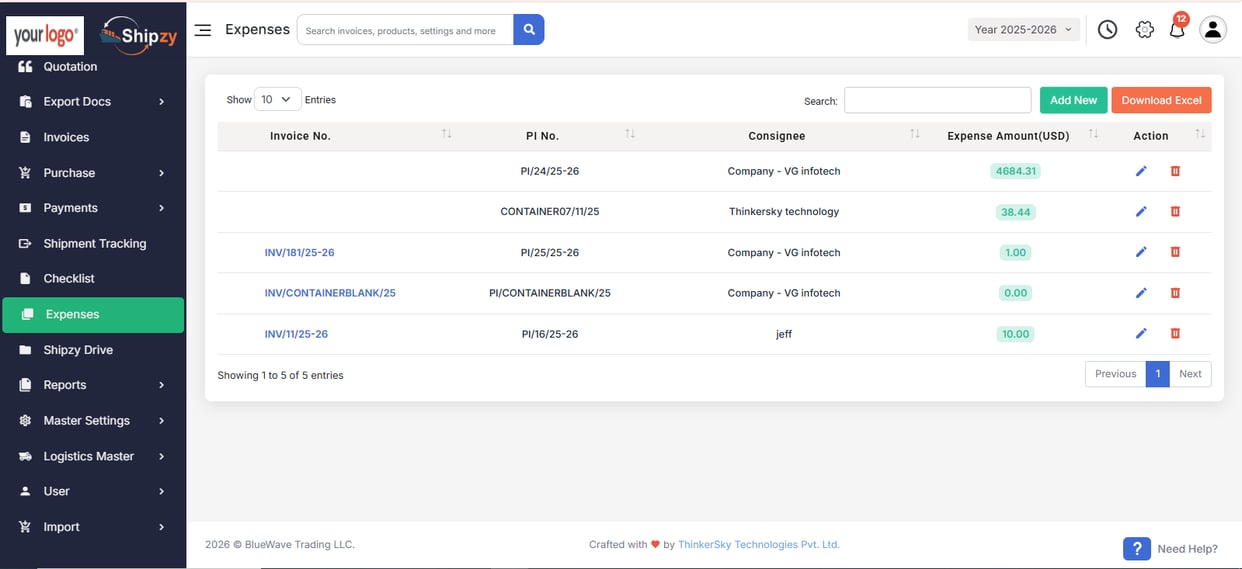1242x569 pixels.
Task: Open the Year 2025-2026 dropdown
Action: coord(1023,30)
